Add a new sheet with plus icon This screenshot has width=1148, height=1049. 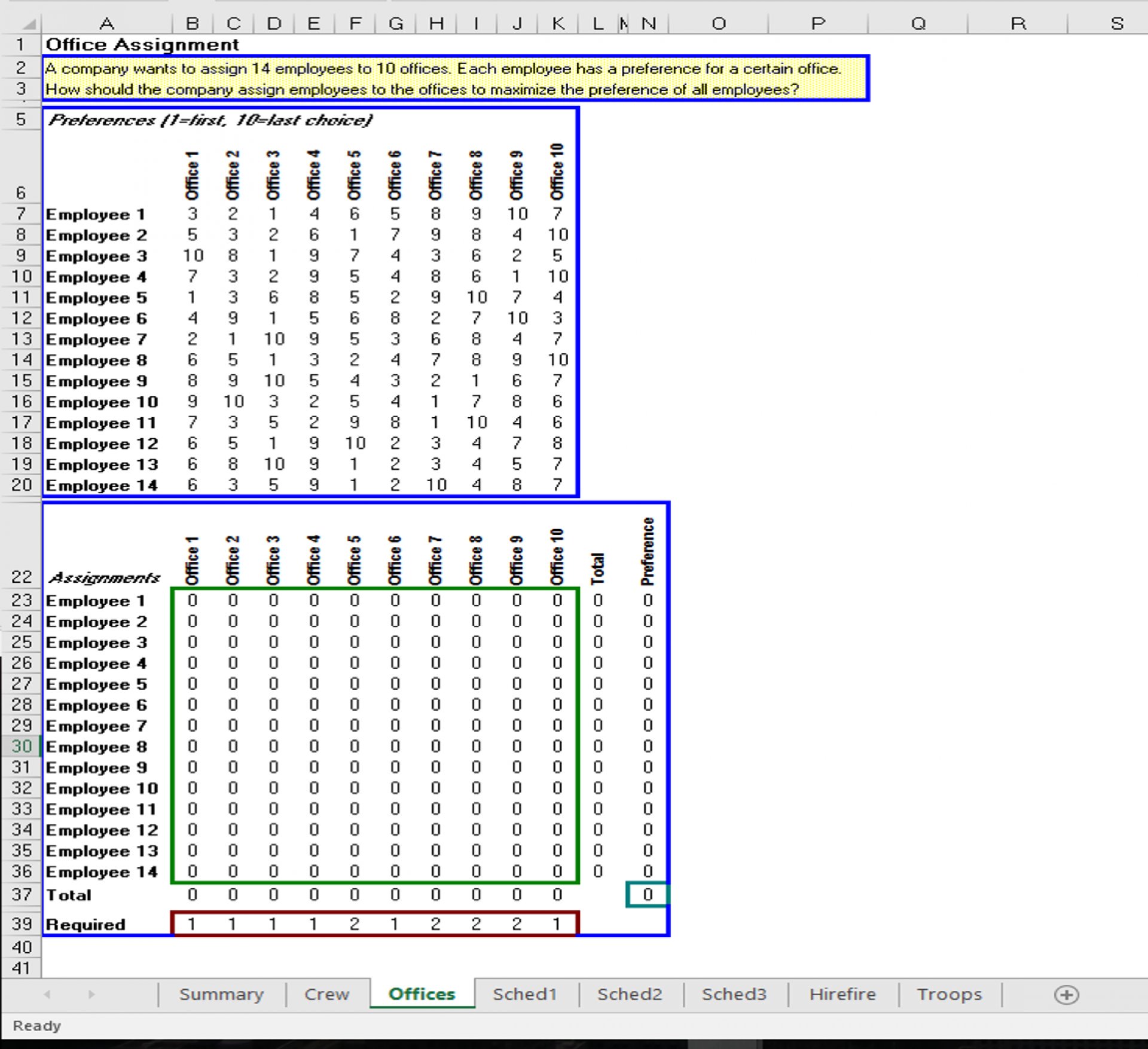1067,995
